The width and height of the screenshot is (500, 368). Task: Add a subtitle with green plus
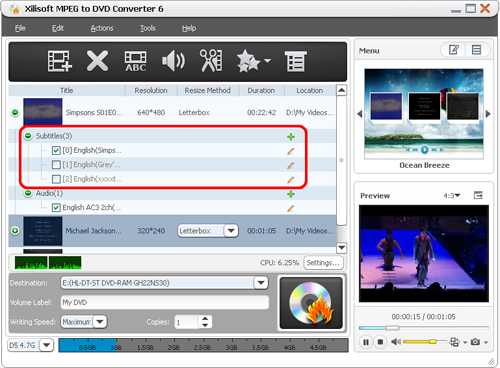[291, 137]
